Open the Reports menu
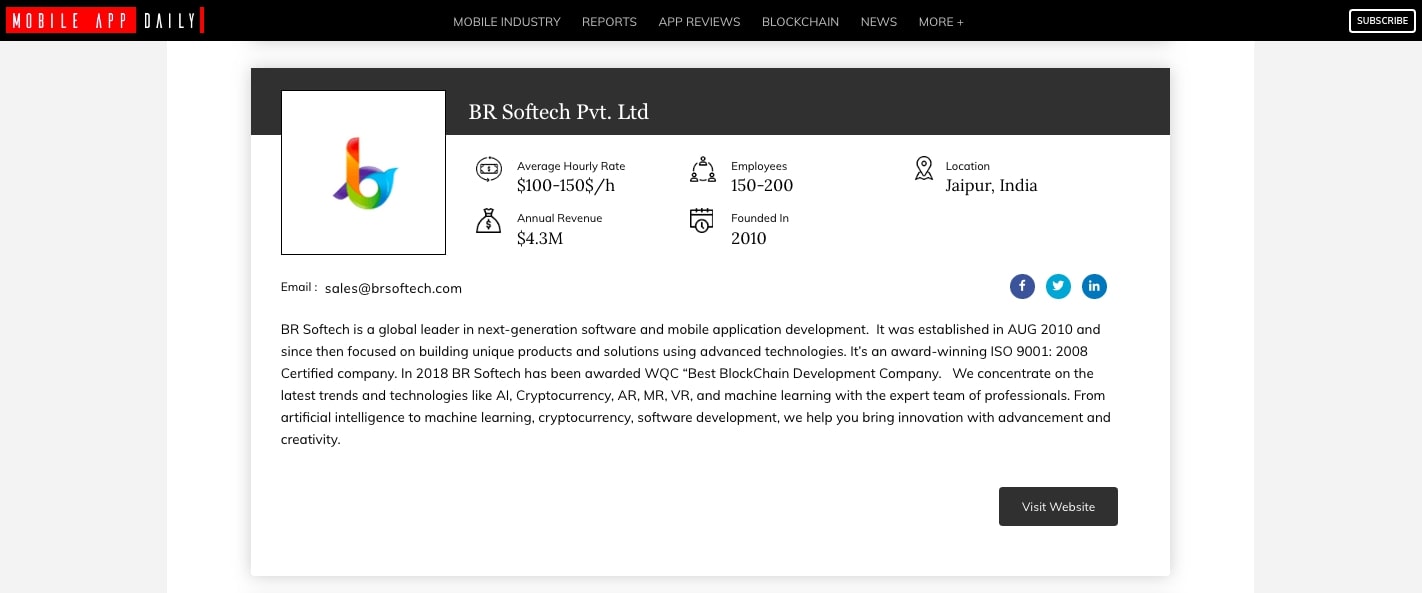Image resolution: width=1422 pixels, height=593 pixels. pyautogui.click(x=609, y=21)
